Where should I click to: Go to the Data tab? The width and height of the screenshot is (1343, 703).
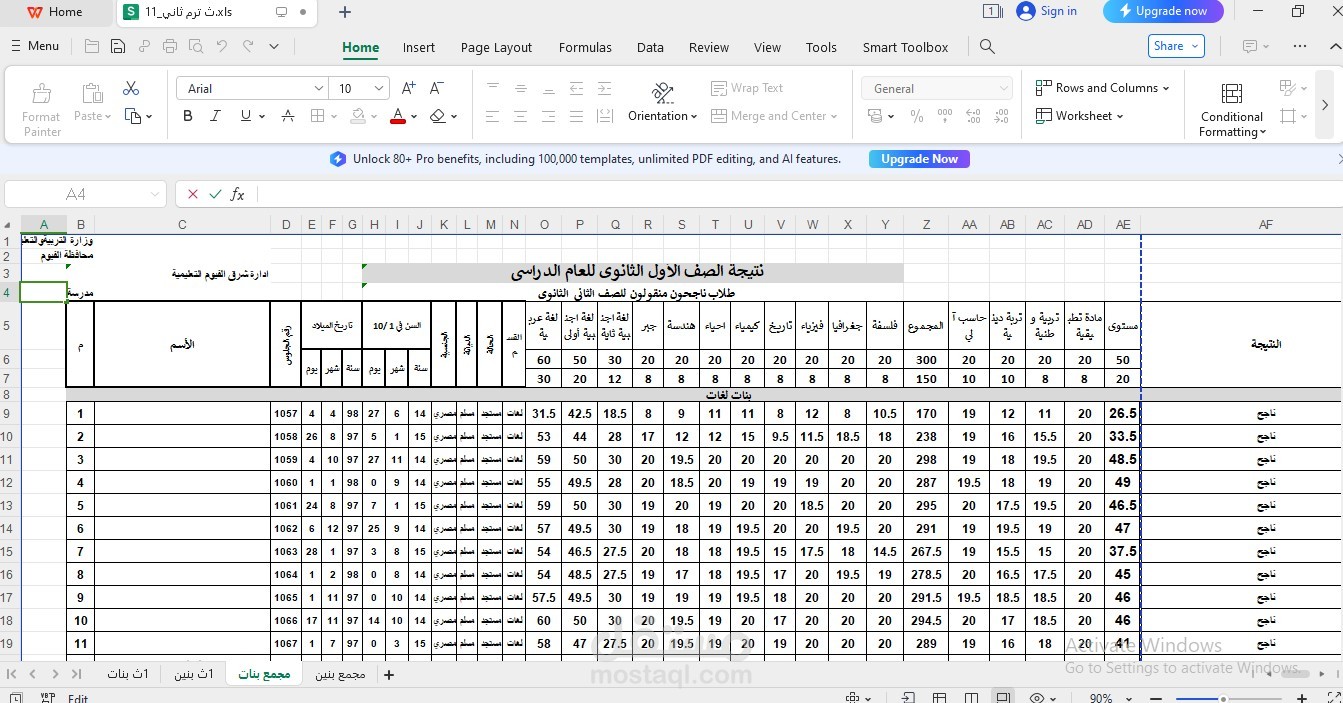pyautogui.click(x=650, y=47)
